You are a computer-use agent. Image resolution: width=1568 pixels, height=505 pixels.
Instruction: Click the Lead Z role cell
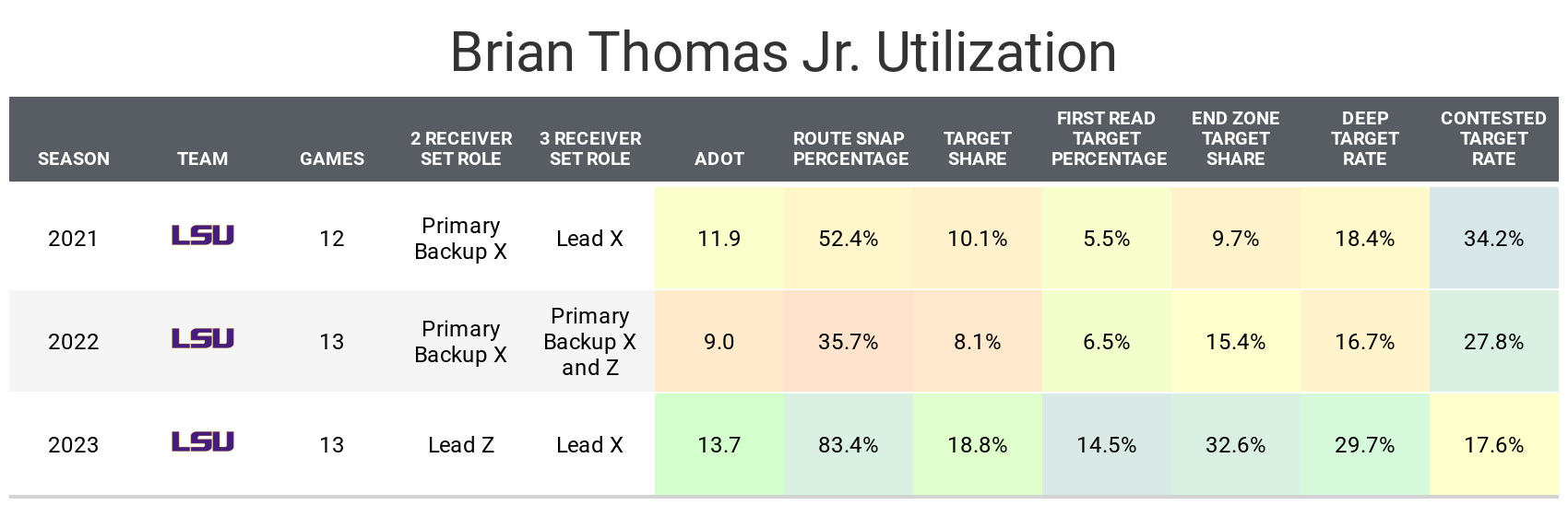(461, 445)
